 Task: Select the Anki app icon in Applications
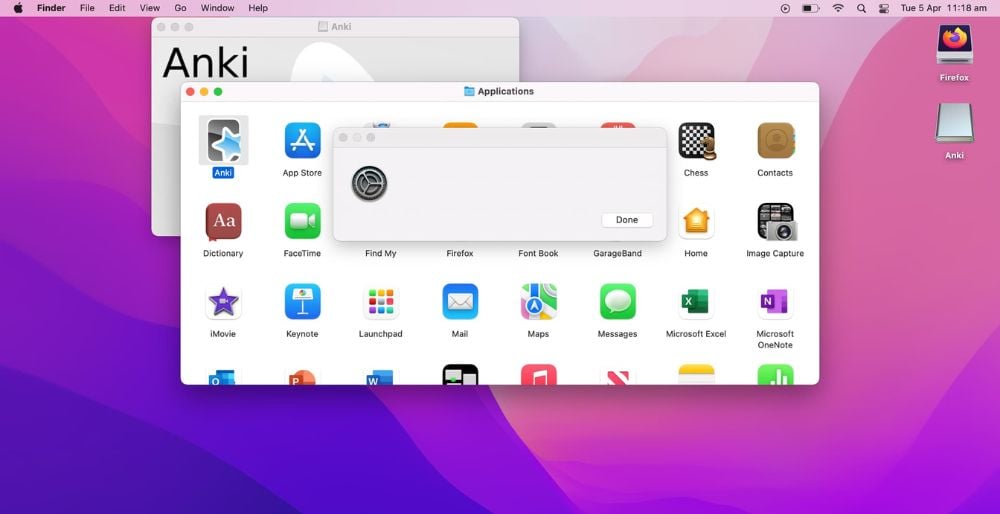pos(223,140)
